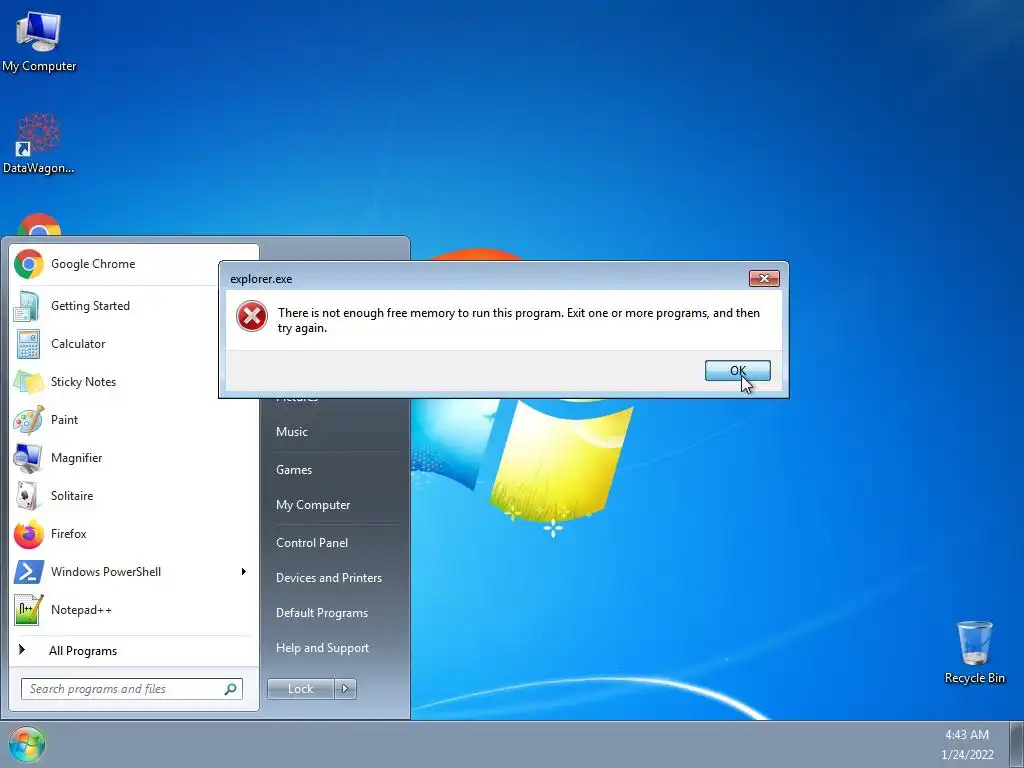Click OK in the explorer.exe dialog
The height and width of the screenshot is (768, 1024).
737,370
